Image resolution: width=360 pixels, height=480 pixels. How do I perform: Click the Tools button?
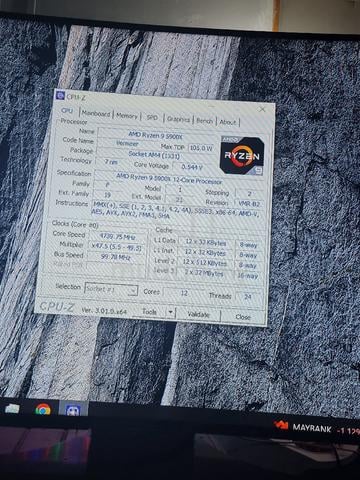pyautogui.click(x=150, y=312)
